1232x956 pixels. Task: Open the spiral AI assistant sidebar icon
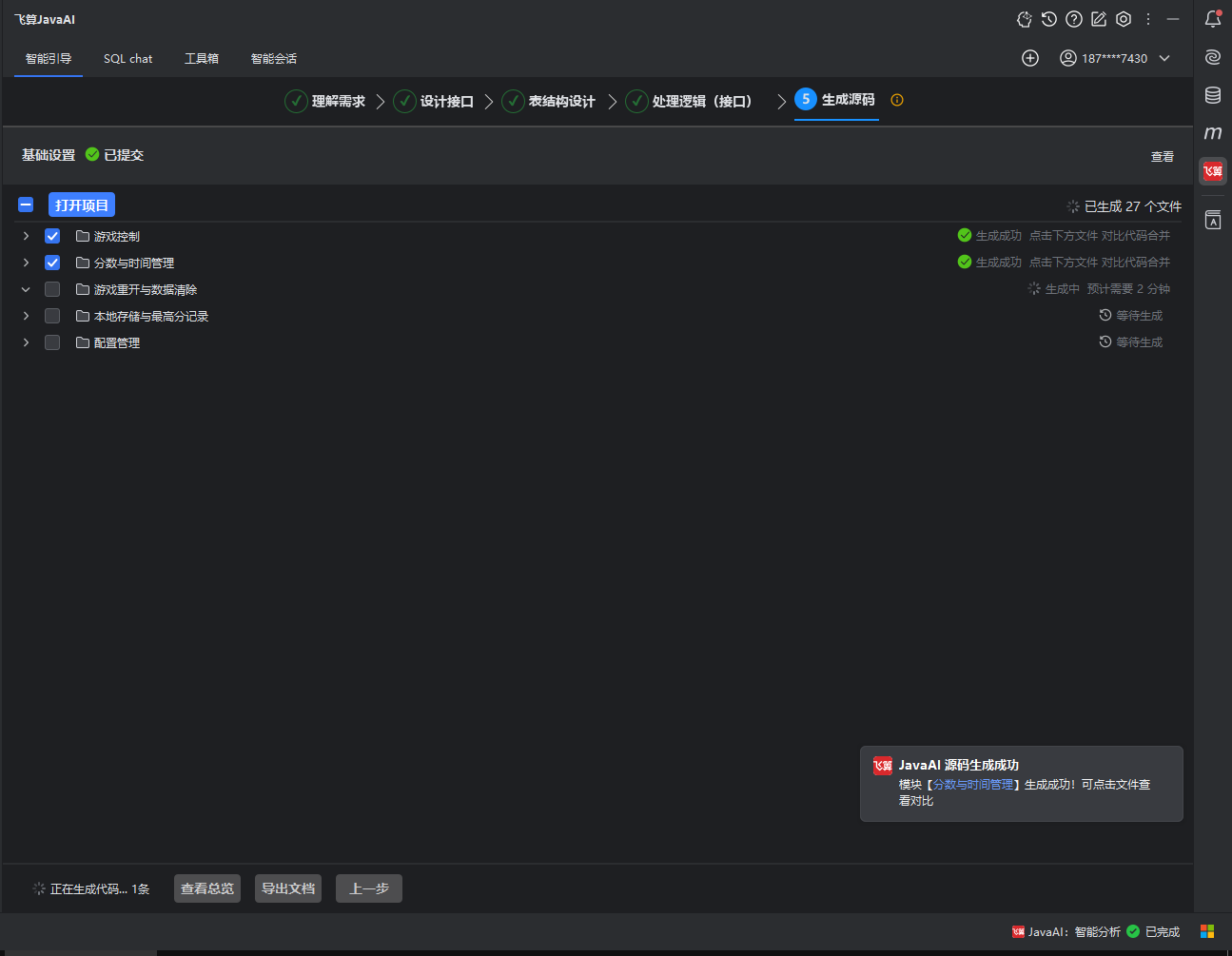tap(1213, 57)
